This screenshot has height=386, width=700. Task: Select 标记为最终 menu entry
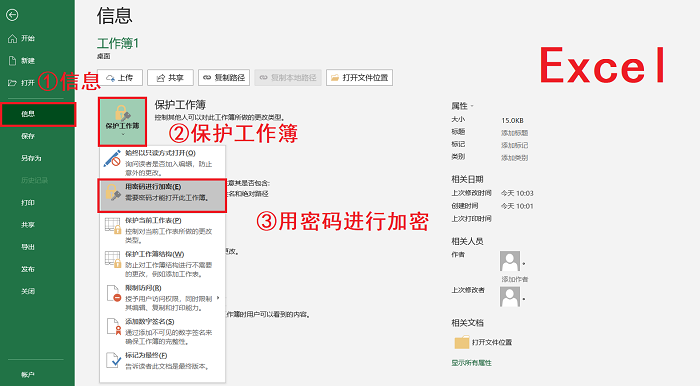[x=162, y=361]
